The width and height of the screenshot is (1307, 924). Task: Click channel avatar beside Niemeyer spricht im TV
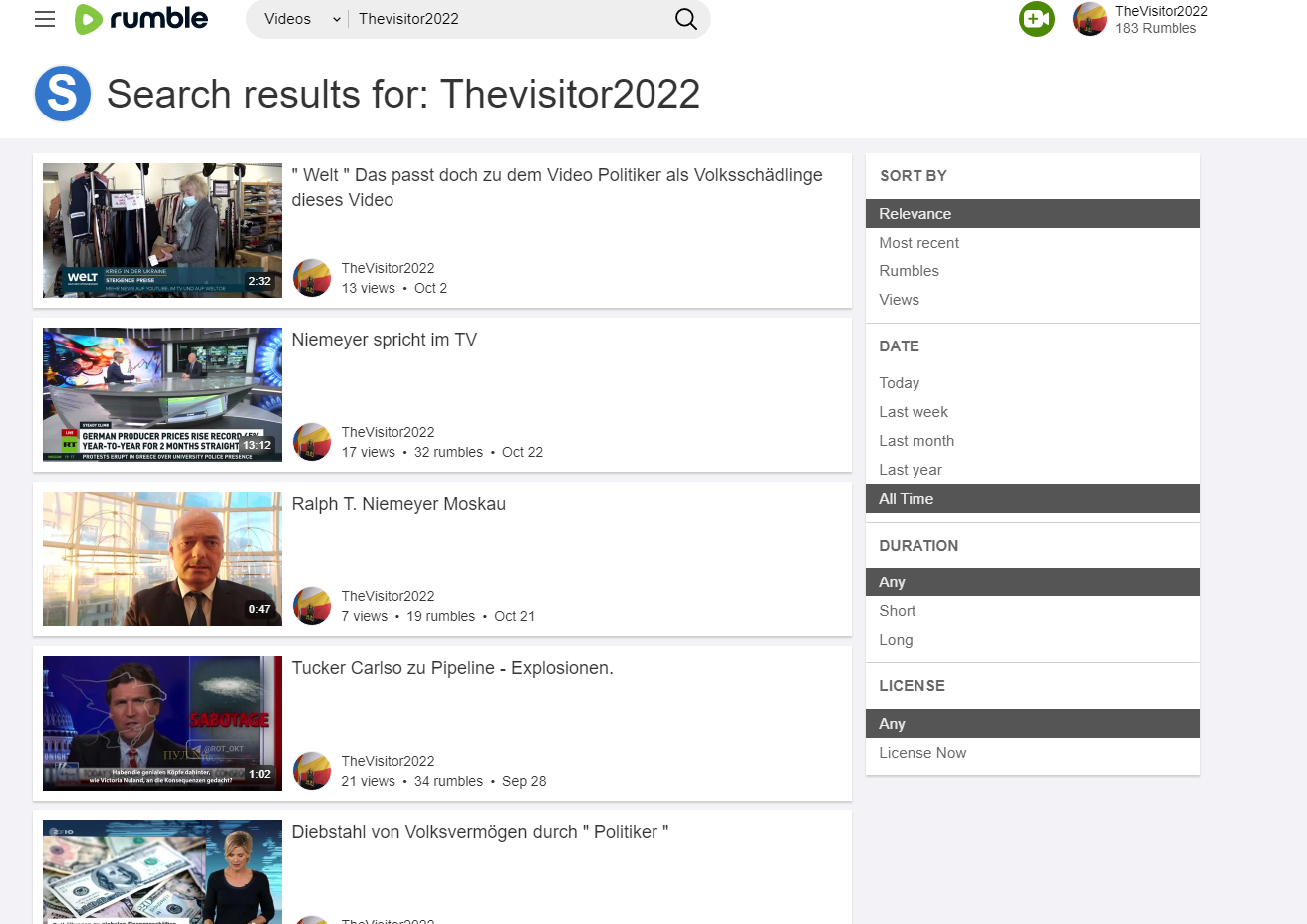[x=312, y=442]
